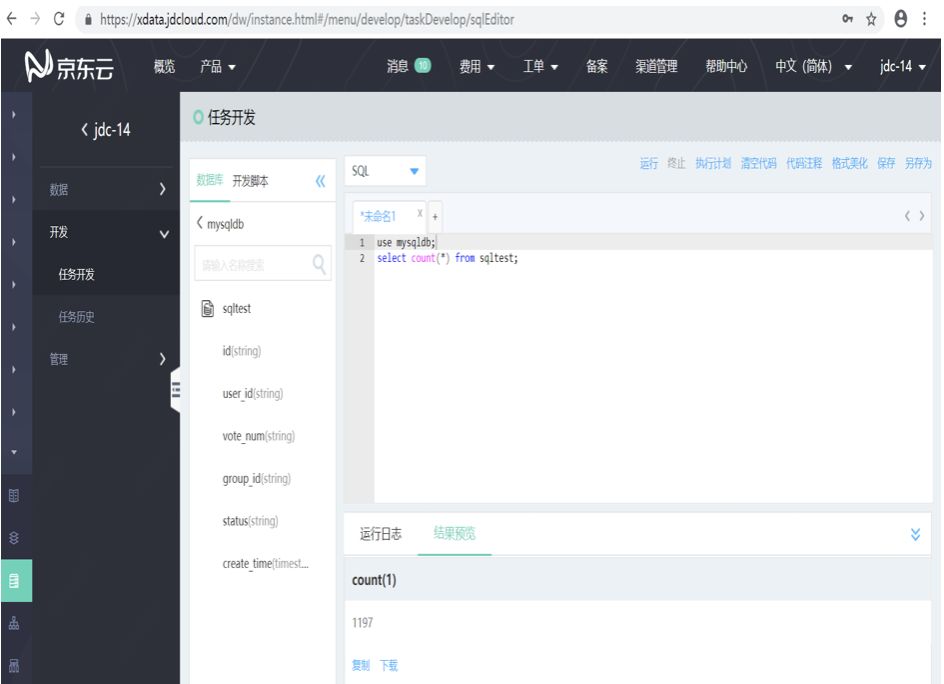Image resolution: width=944 pixels, height=684 pixels.
Task: Select the vote_num(string) column
Action: click(x=258, y=436)
